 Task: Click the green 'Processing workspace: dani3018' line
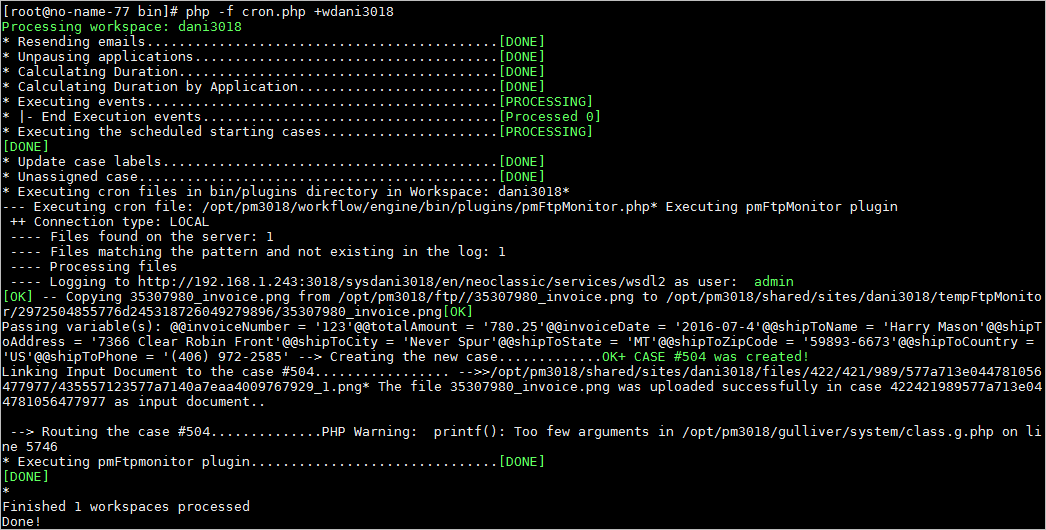tap(122, 27)
